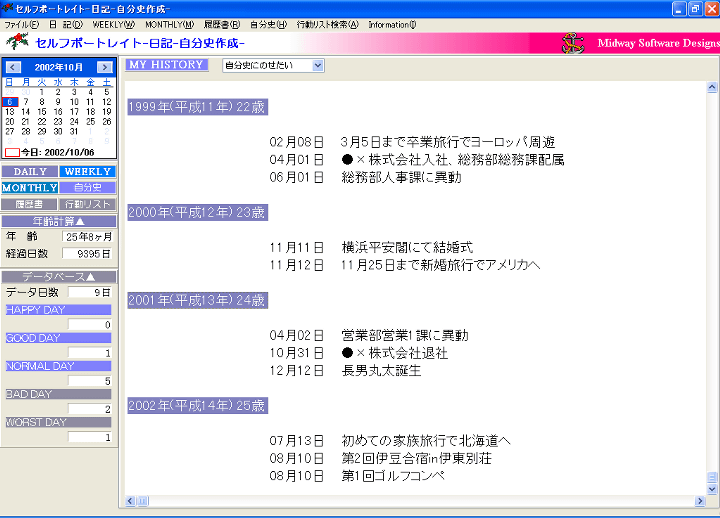Switch to the WEEKLY view
This screenshot has height=518, width=720.
tap(88, 172)
